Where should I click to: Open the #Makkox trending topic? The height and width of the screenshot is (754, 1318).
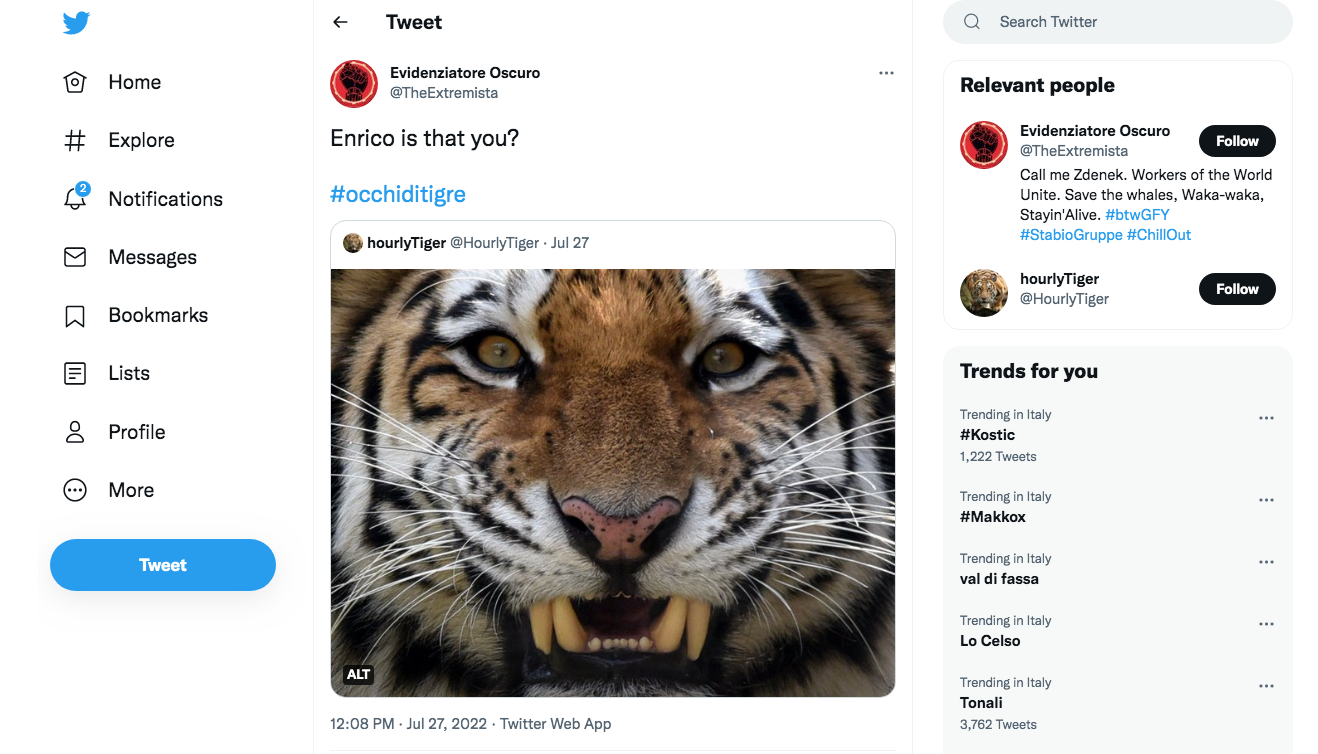pos(993,517)
